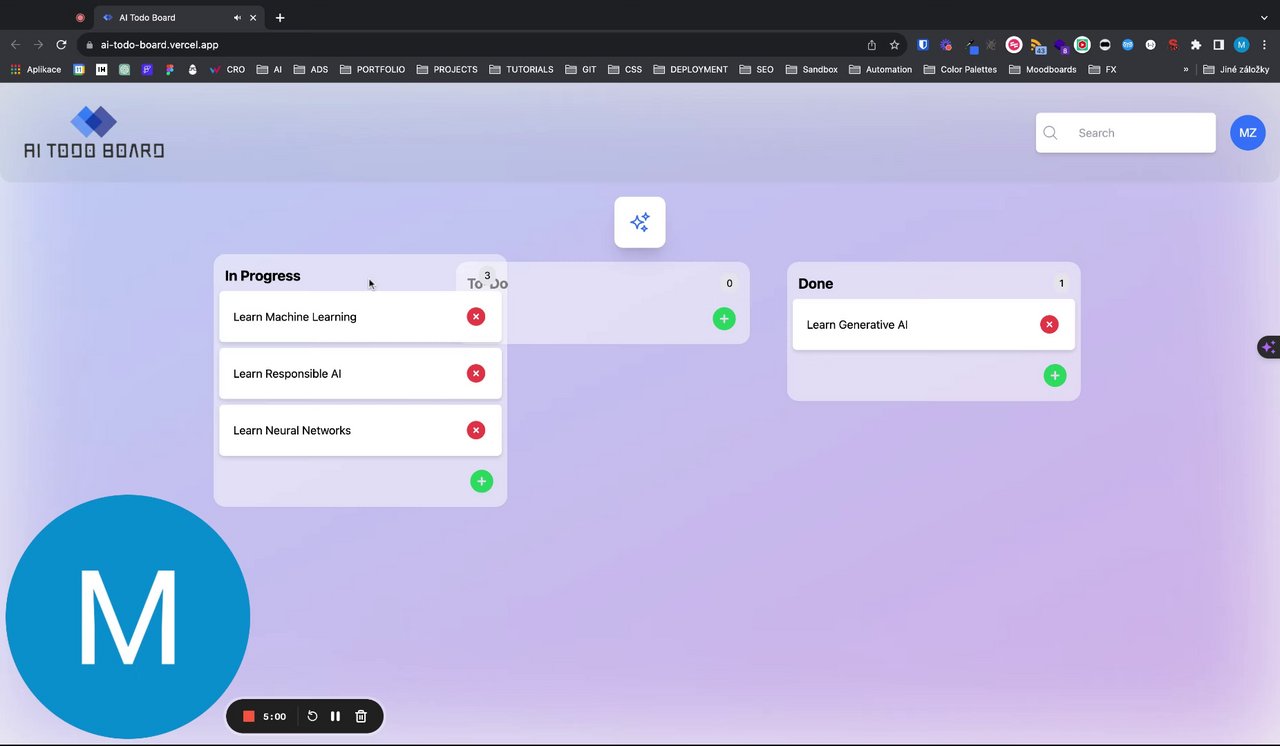Open the FX bookmarks folder
Viewport: 1280px width, 746px height.
tap(1102, 70)
